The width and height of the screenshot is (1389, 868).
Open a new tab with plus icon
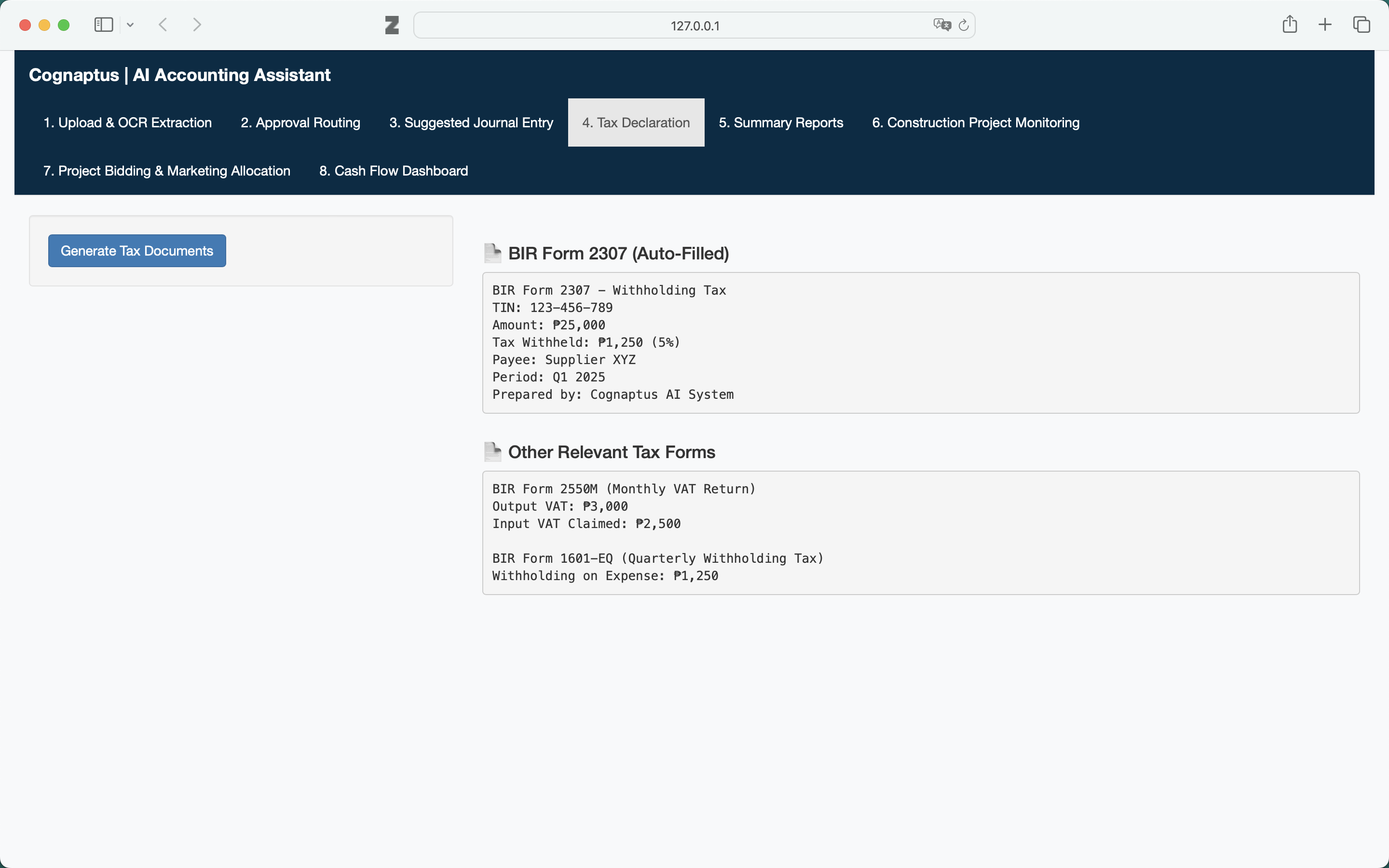(x=1325, y=25)
